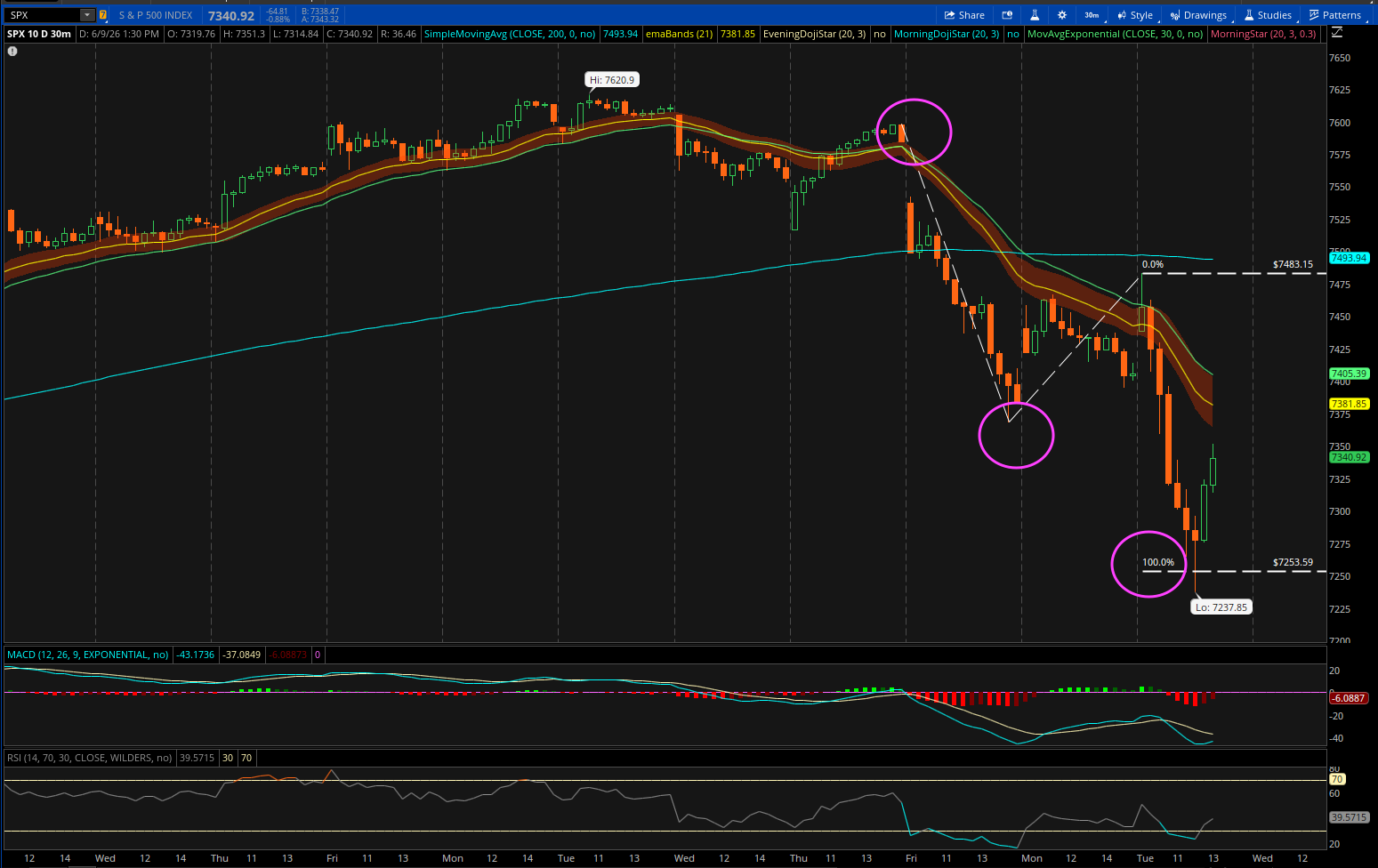Click the 100.0% Fibonacci level label
Viewport: 1378px width, 868px height.
[x=1158, y=562]
